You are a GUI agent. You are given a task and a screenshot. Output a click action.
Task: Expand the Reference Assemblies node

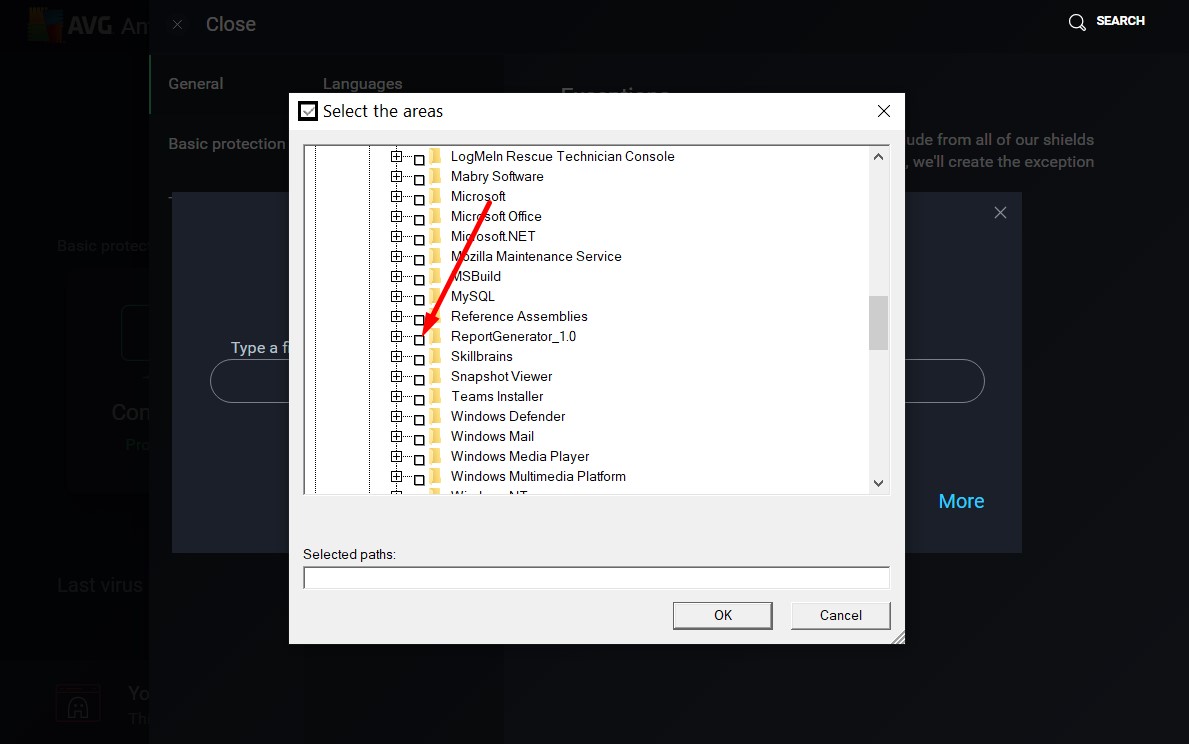pos(396,316)
